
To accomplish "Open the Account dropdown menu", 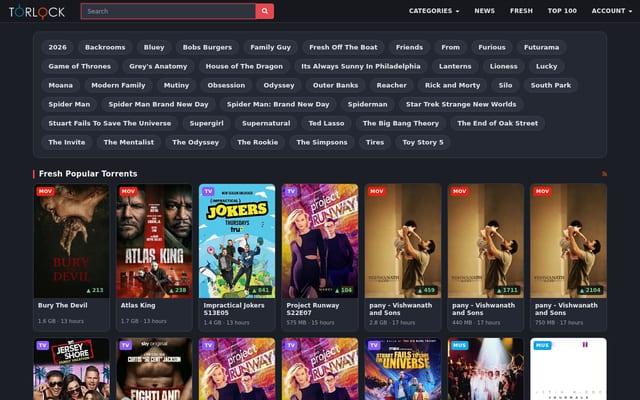I will 611,11.
